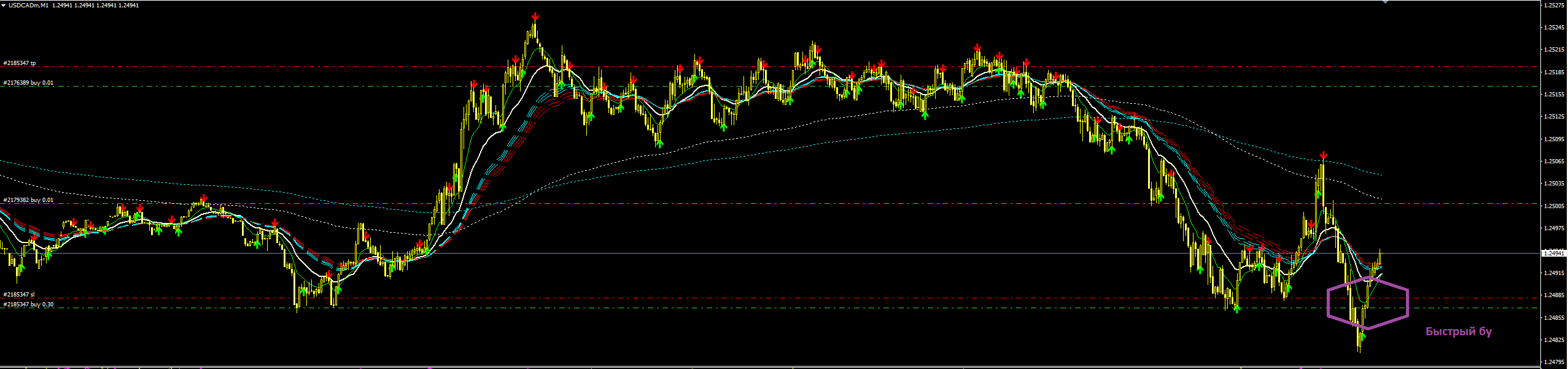The image size is (1568, 369).
Task: Click price scale label 1.25155
Action: tap(1554, 95)
